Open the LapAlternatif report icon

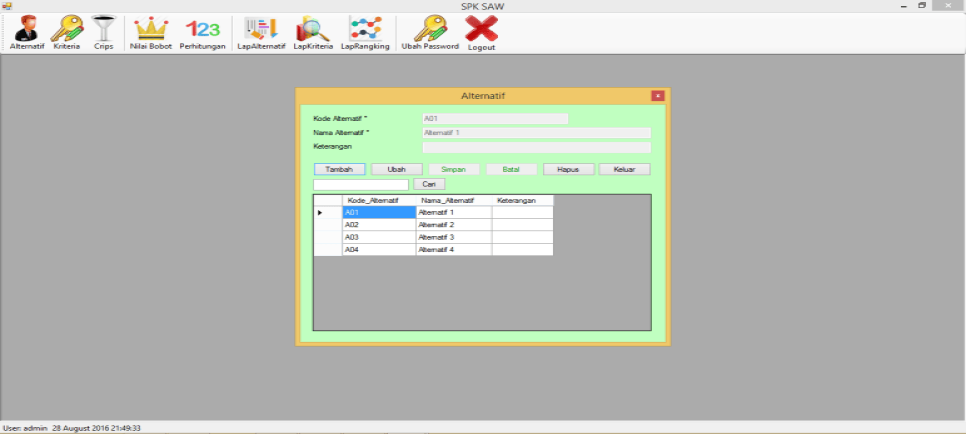click(x=261, y=31)
